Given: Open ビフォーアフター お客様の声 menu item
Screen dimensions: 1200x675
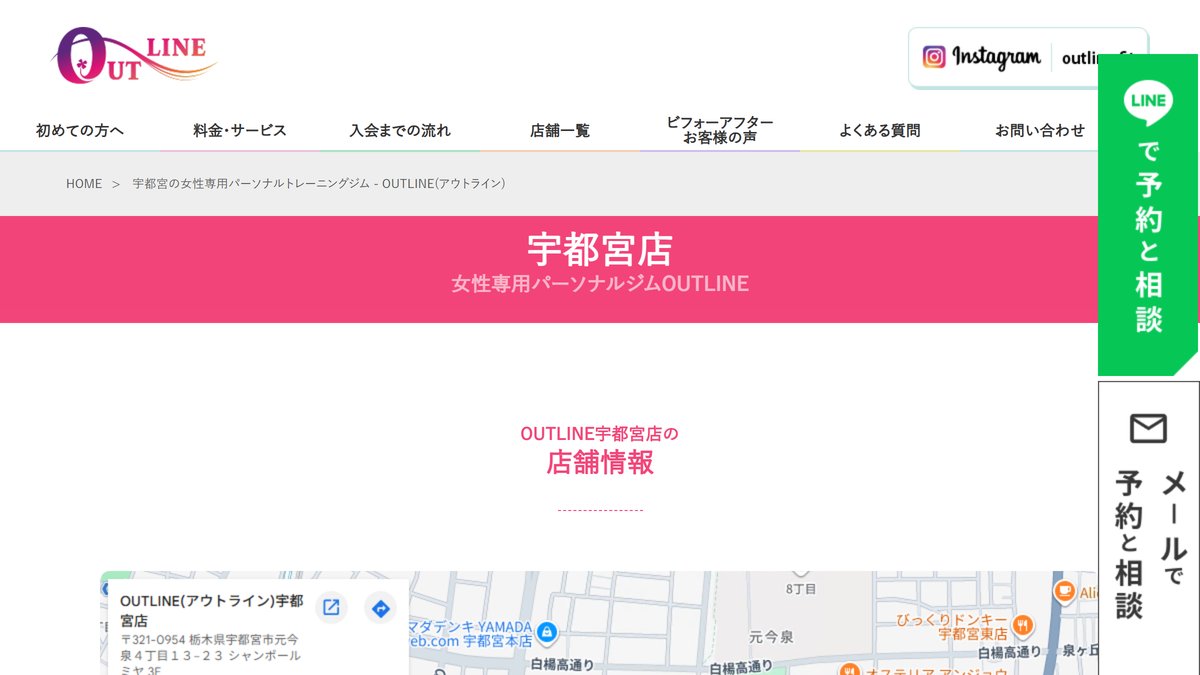Looking at the screenshot, I should click(720, 130).
